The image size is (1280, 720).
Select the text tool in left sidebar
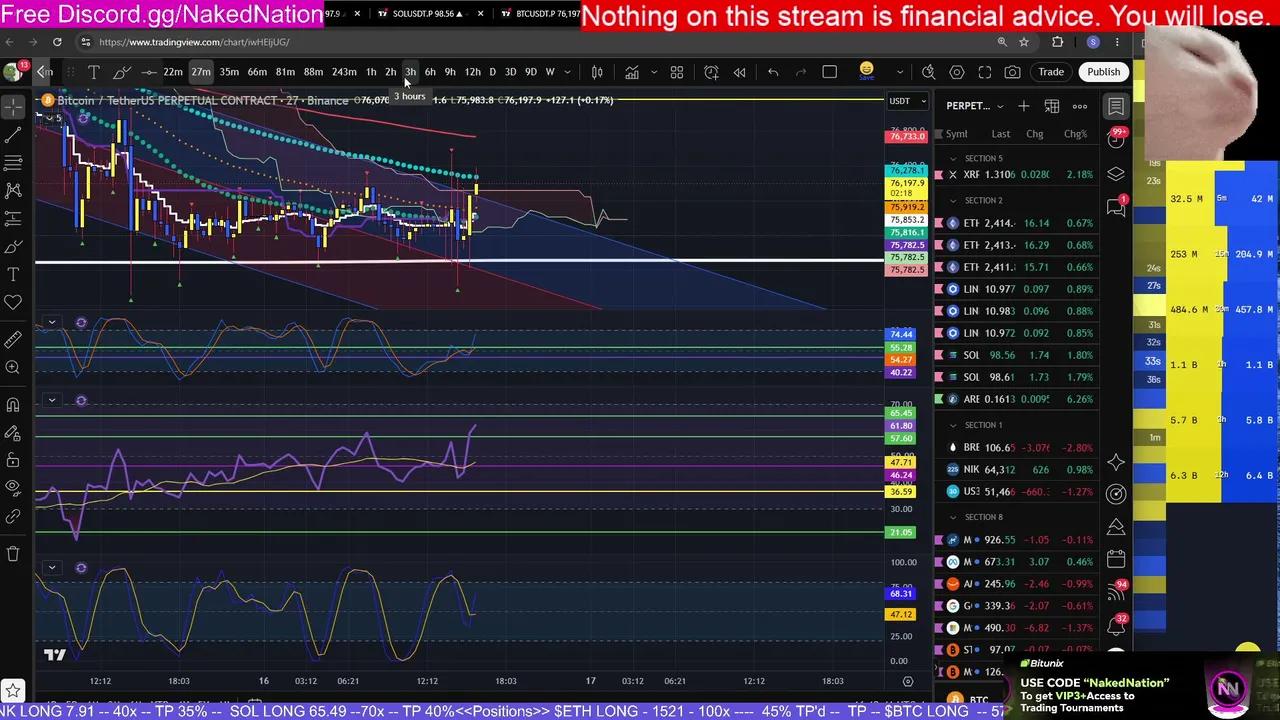click(13, 274)
